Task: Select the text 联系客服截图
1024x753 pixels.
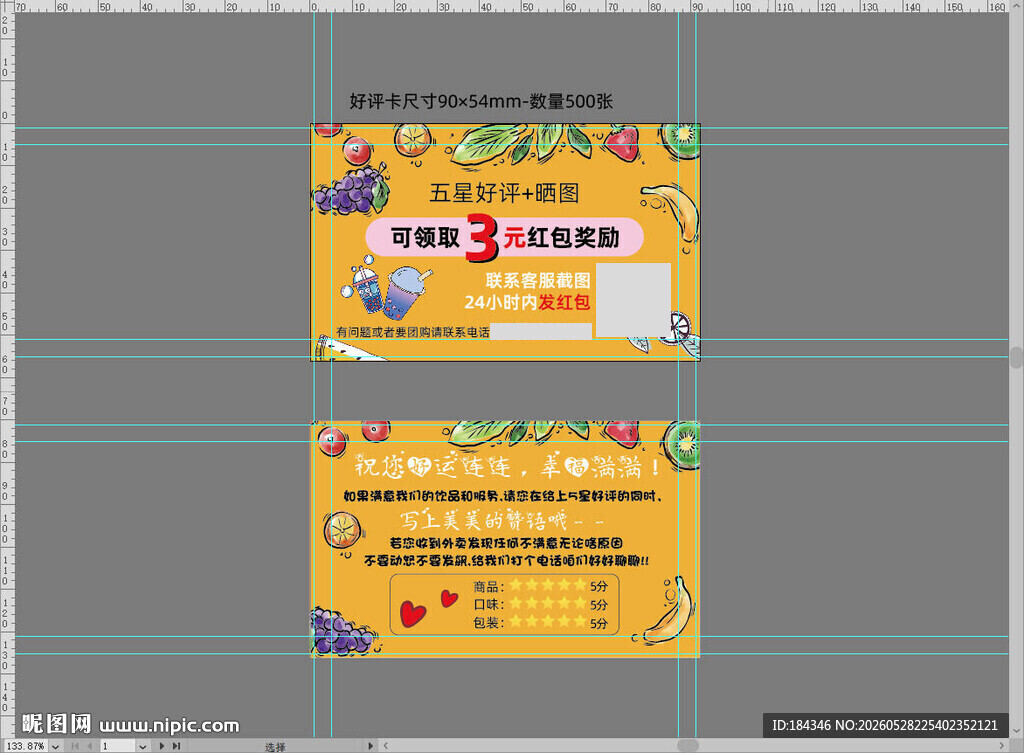Action: point(538,281)
